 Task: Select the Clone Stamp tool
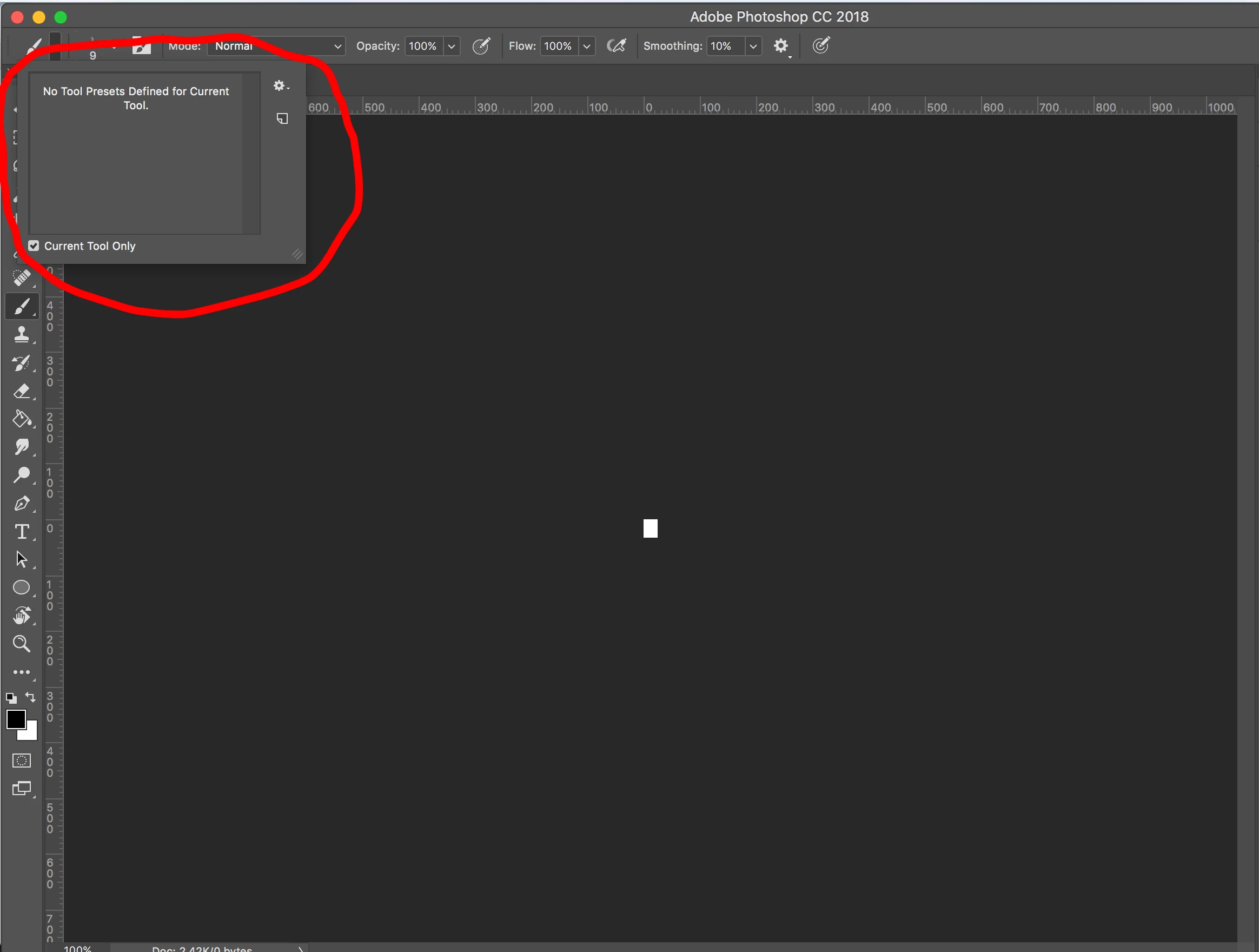click(22, 334)
